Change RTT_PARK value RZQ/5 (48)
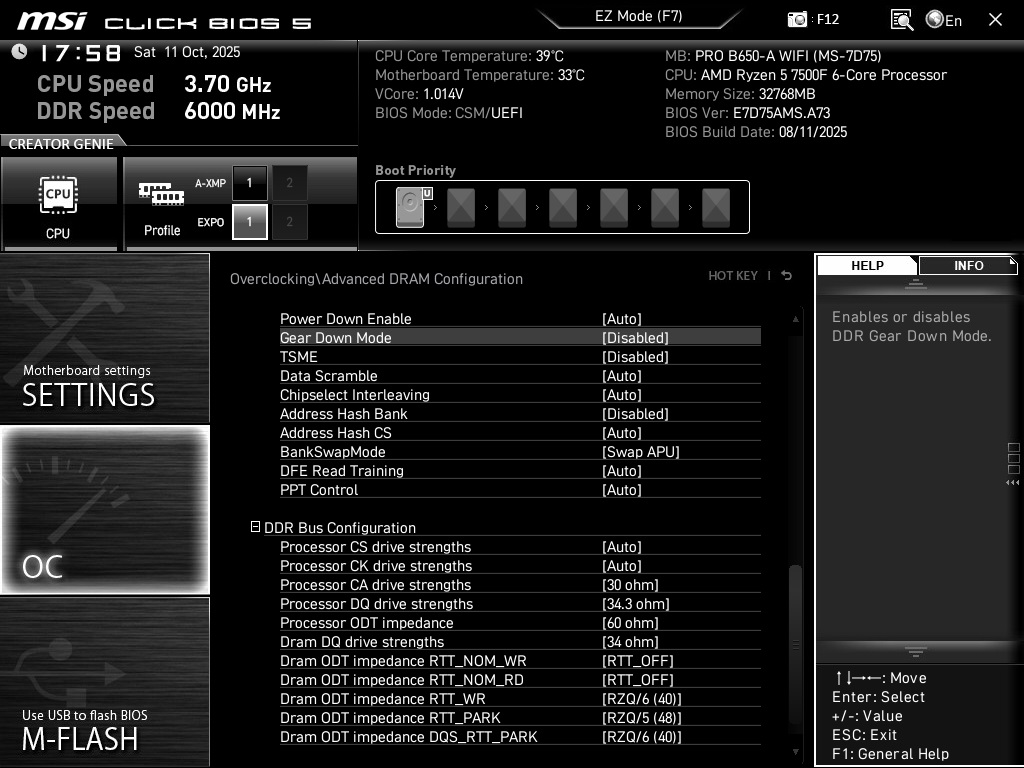 point(641,718)
